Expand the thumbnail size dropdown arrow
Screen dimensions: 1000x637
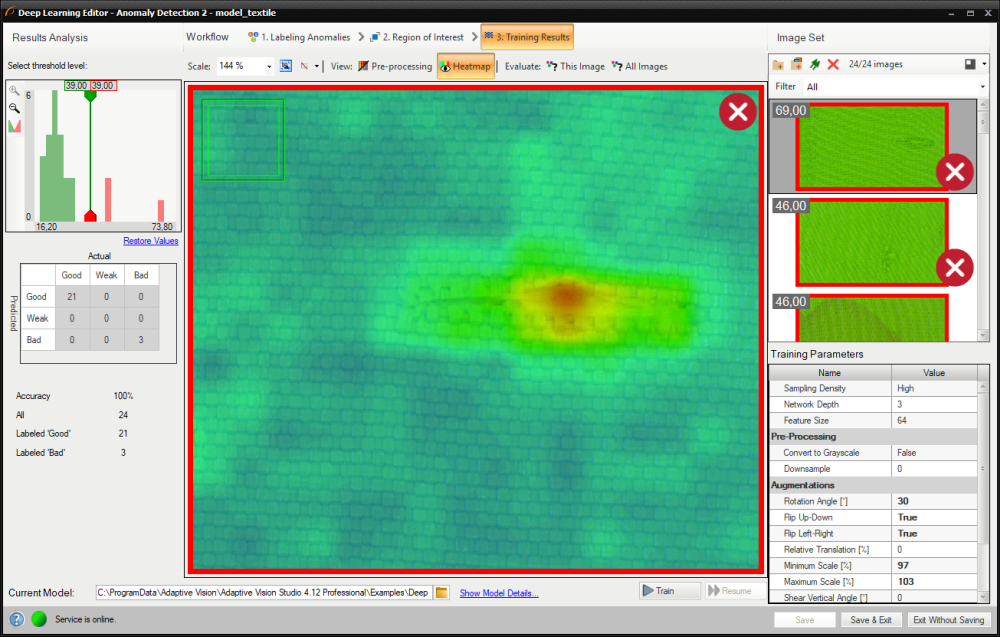pos(984,65)
